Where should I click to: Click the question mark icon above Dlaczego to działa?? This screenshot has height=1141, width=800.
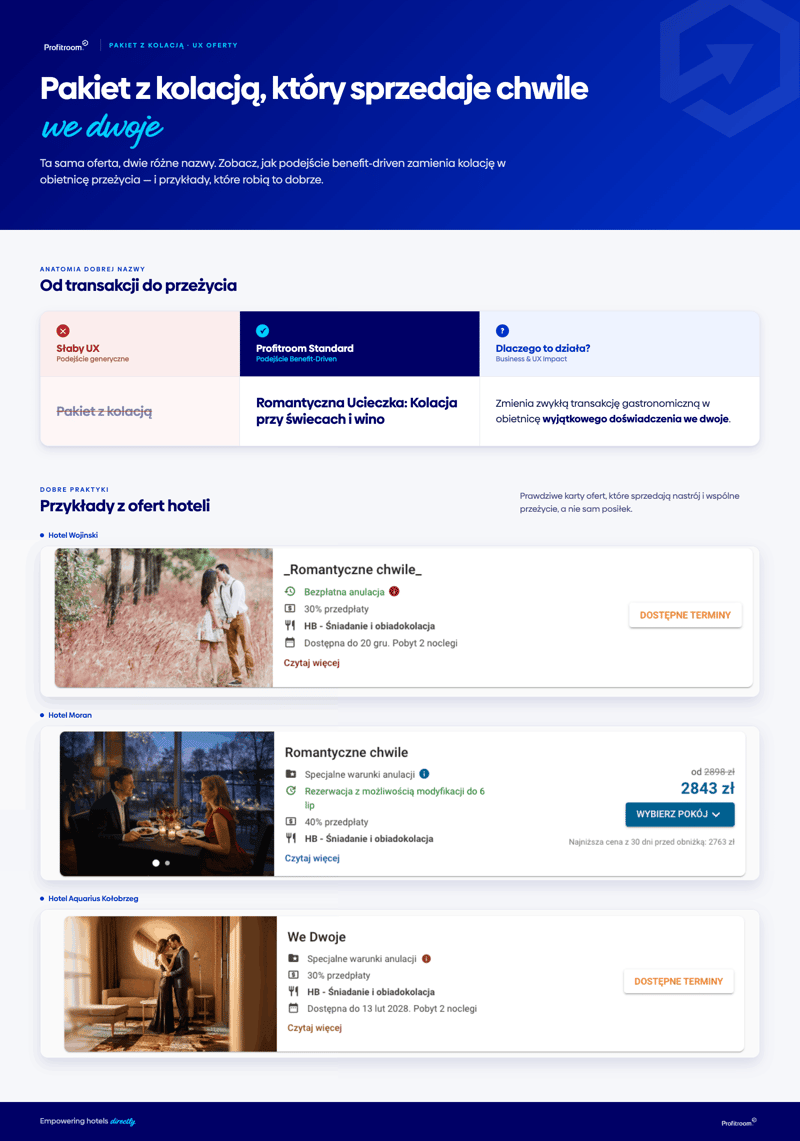click(502, 331)
